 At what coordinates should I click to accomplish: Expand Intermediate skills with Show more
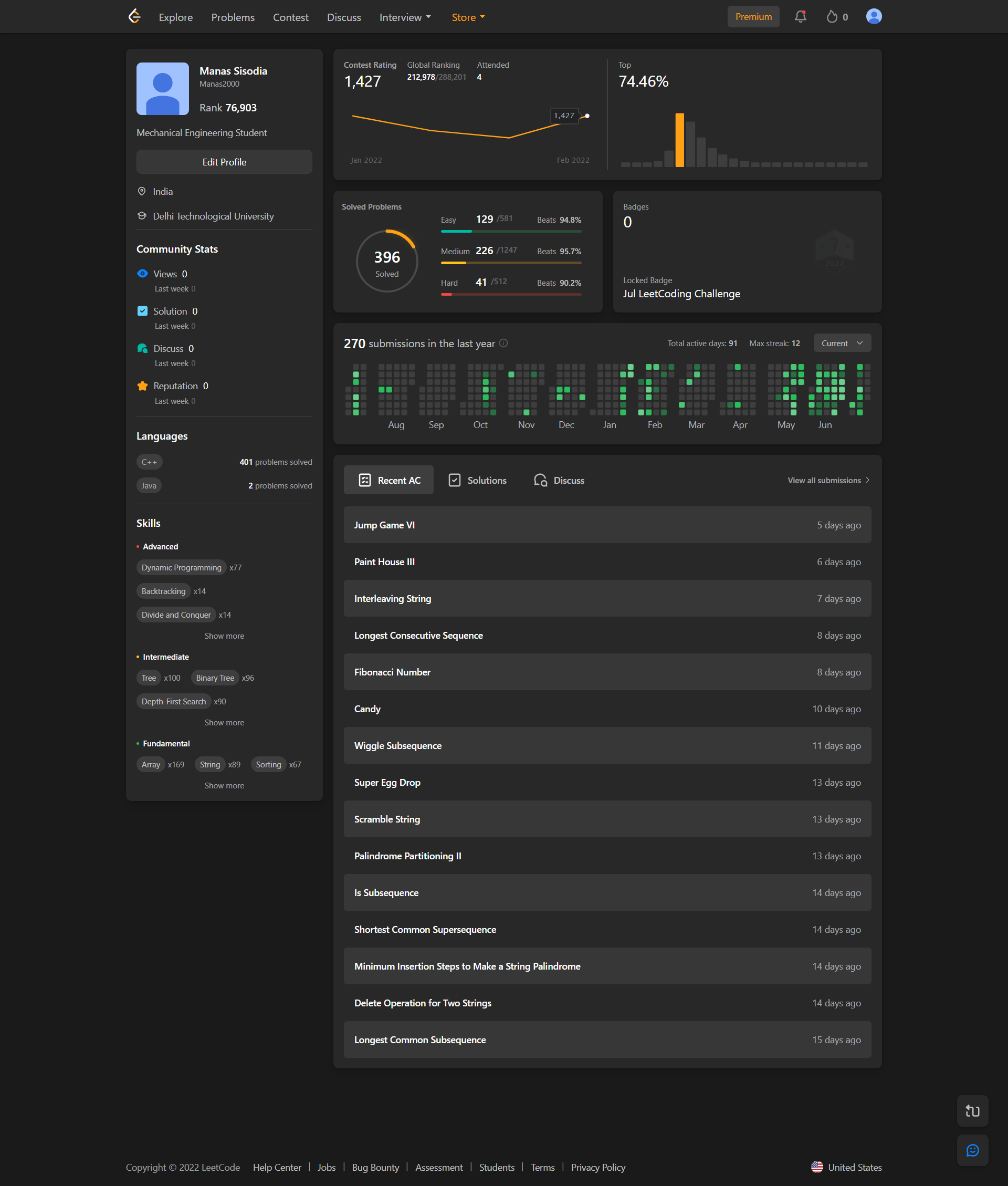point(224,722)
